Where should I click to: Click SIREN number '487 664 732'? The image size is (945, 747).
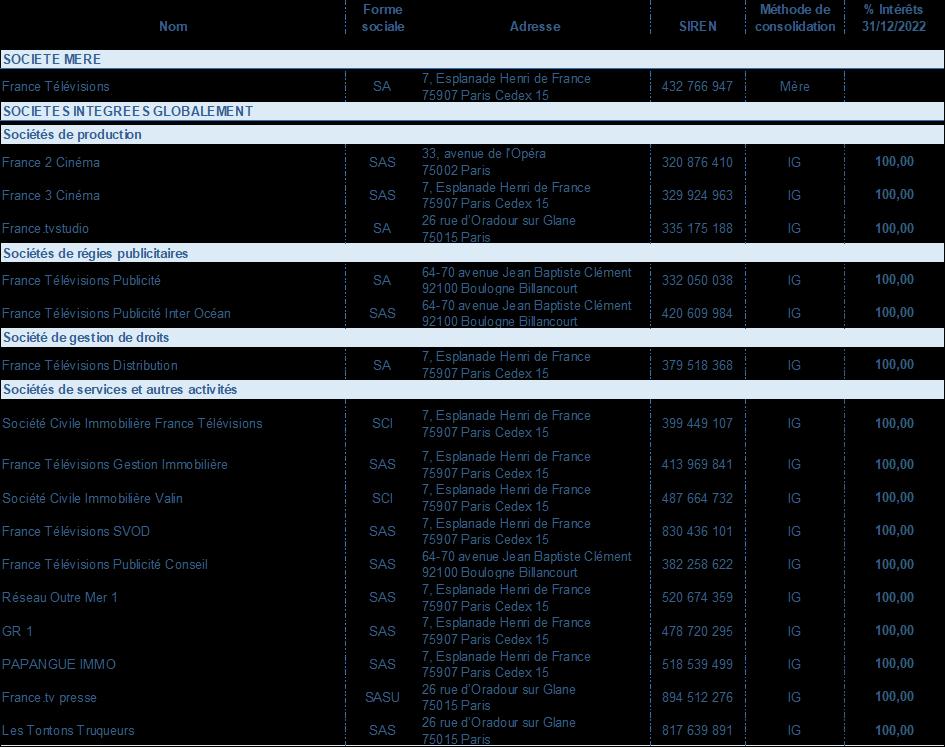tap(697, 499)
